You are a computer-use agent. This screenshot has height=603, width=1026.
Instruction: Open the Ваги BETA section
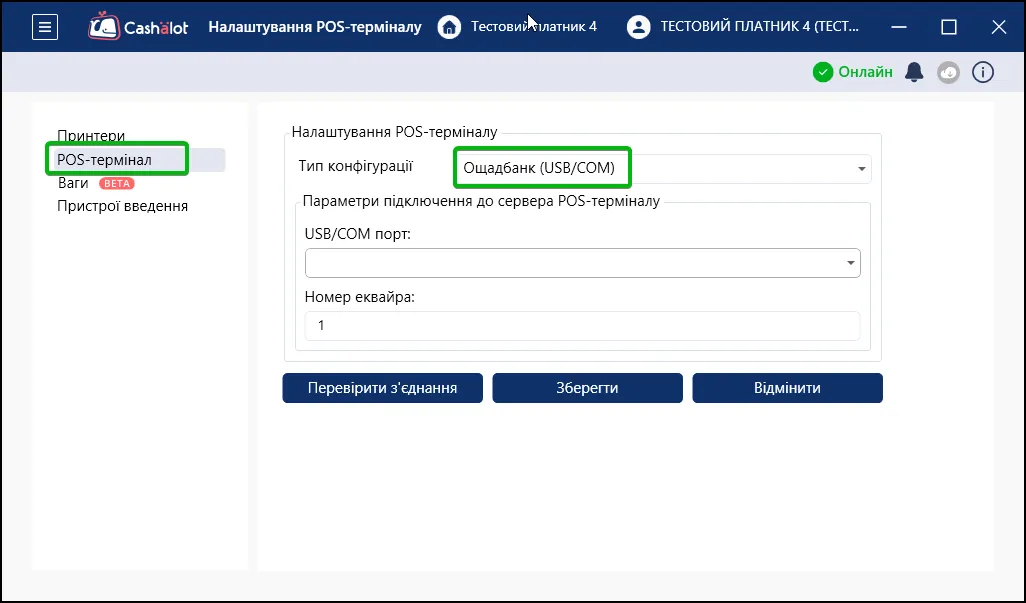pyautogui.click(x=96, y=183)
